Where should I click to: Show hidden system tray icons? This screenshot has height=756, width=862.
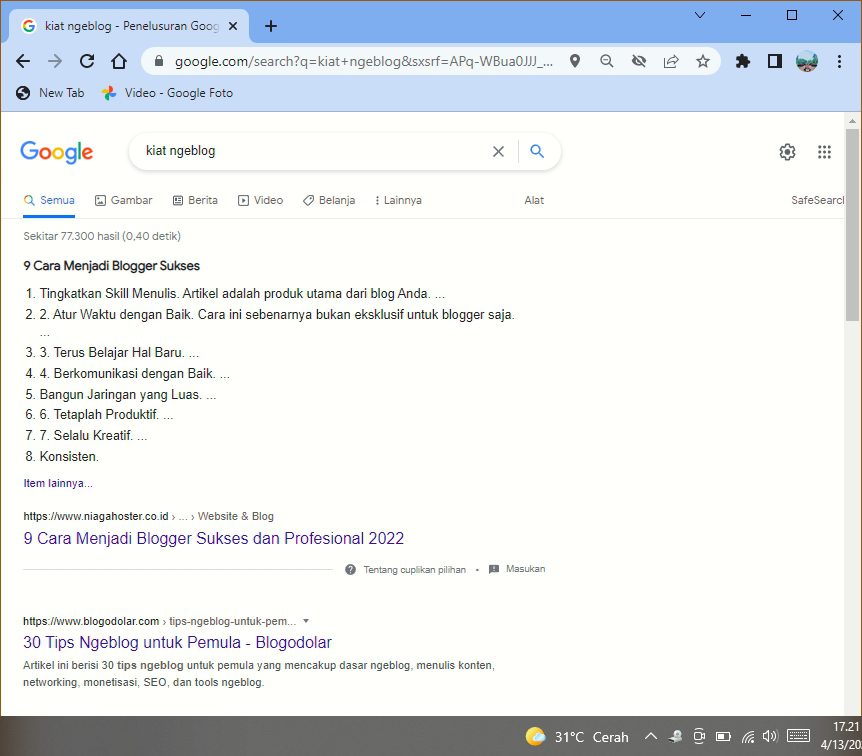point(650,736)
